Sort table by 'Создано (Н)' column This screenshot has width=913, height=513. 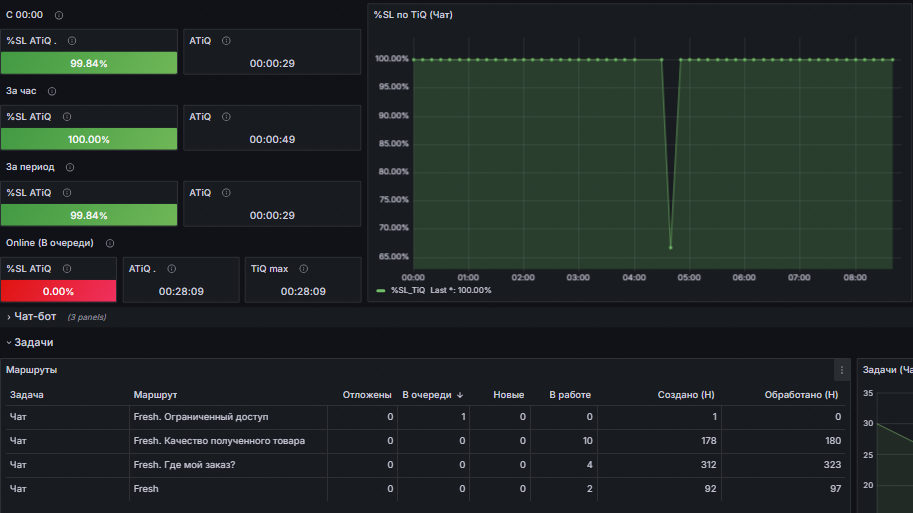pos(686,395)
